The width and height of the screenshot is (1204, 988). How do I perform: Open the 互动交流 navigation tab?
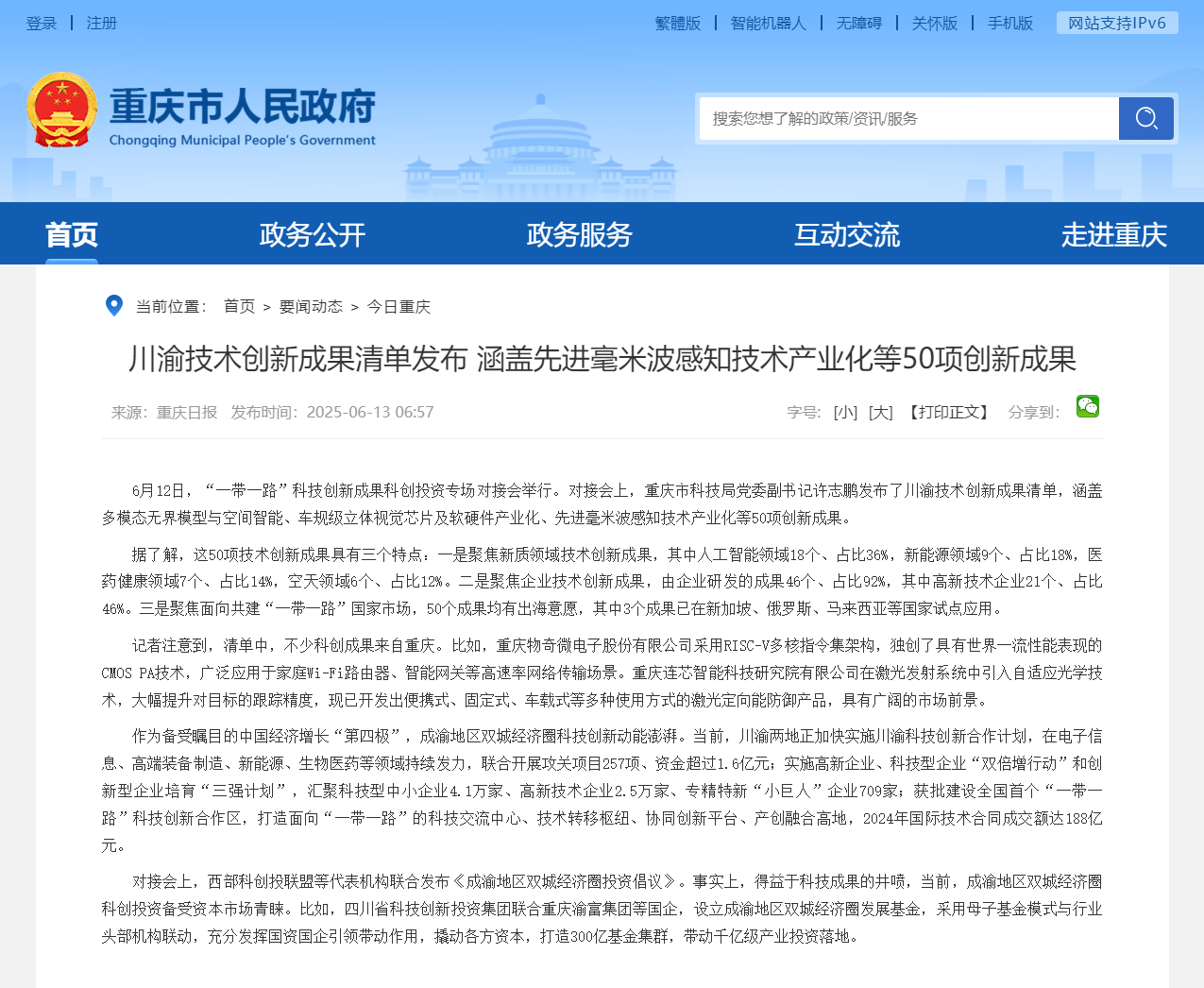pos(847,234)
